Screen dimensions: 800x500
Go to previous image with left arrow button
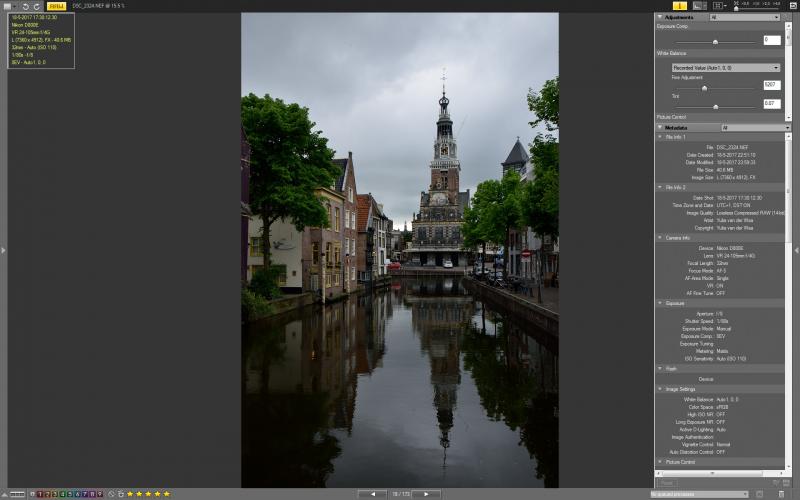373,494
